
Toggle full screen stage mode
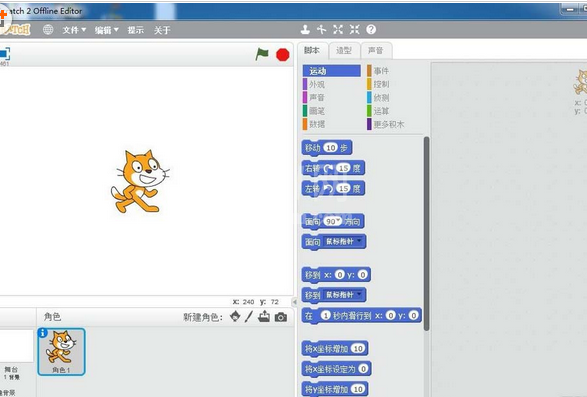(x=5, y=54)
